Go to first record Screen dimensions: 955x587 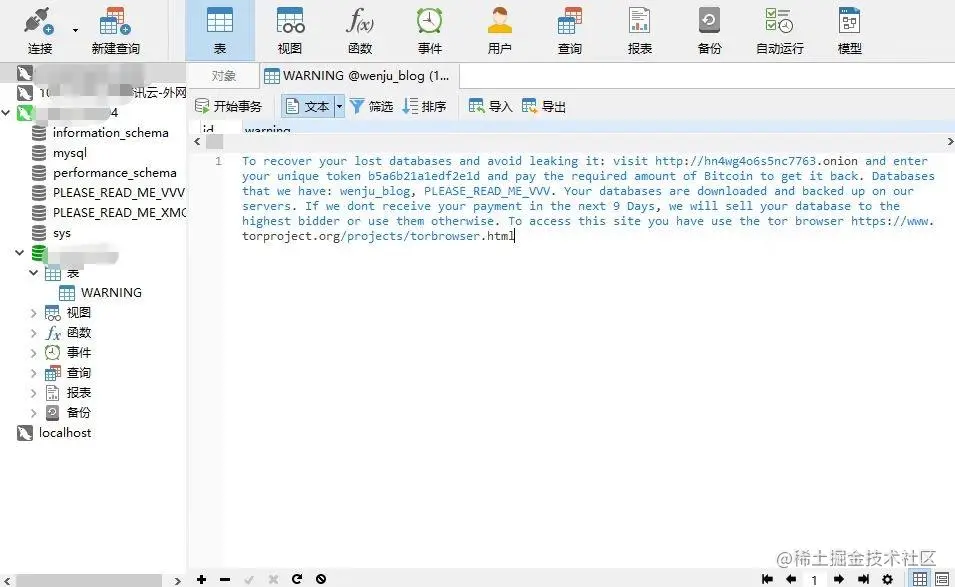(x=767, y=579)
